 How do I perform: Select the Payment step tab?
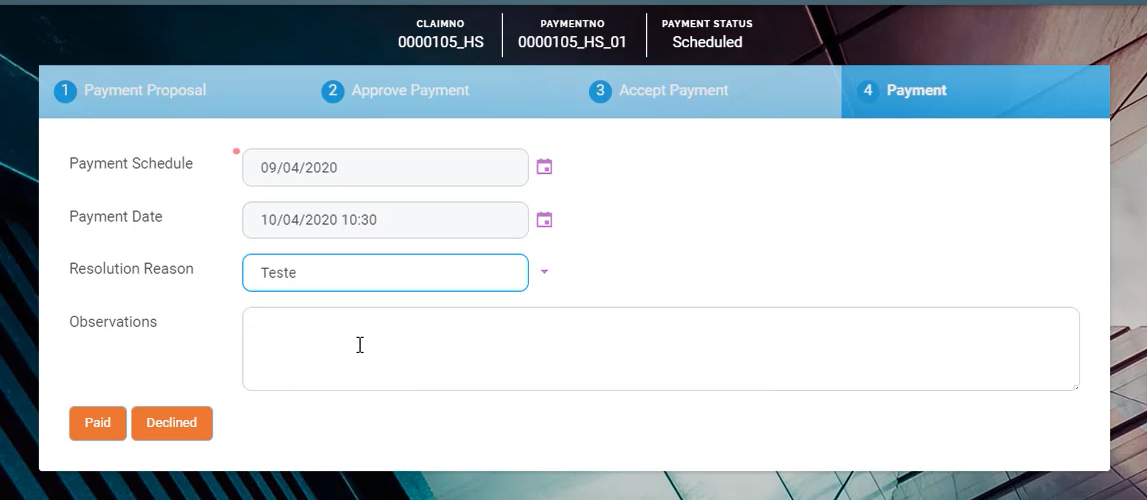point(975,91)
